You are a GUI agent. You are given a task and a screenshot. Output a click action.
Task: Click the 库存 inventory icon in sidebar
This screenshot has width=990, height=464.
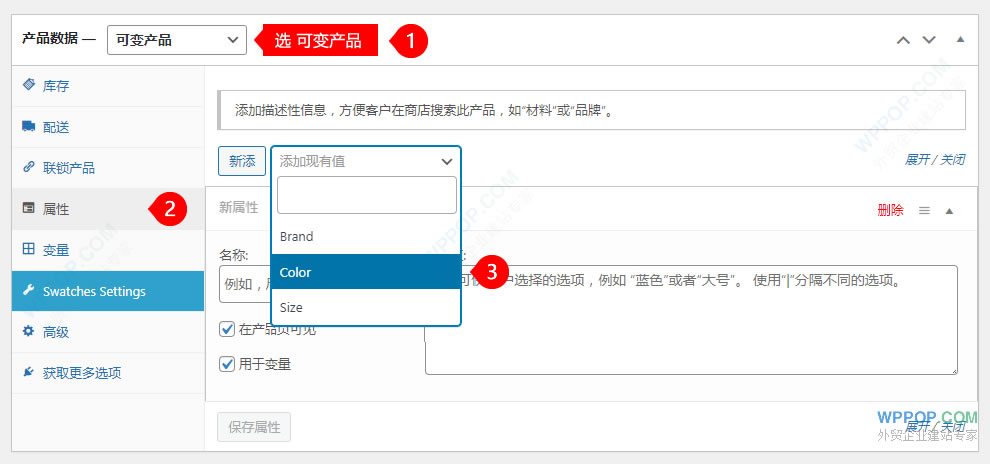pyautogui.click(x=28, y=86)
